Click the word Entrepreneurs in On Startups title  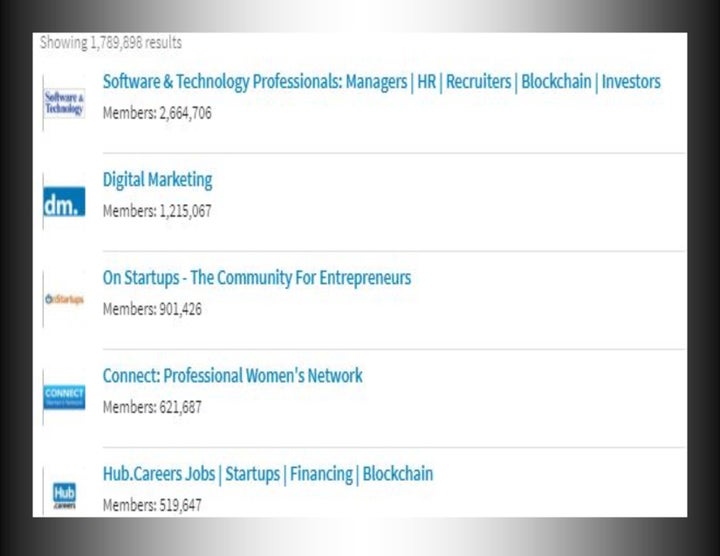click(365, 278)
